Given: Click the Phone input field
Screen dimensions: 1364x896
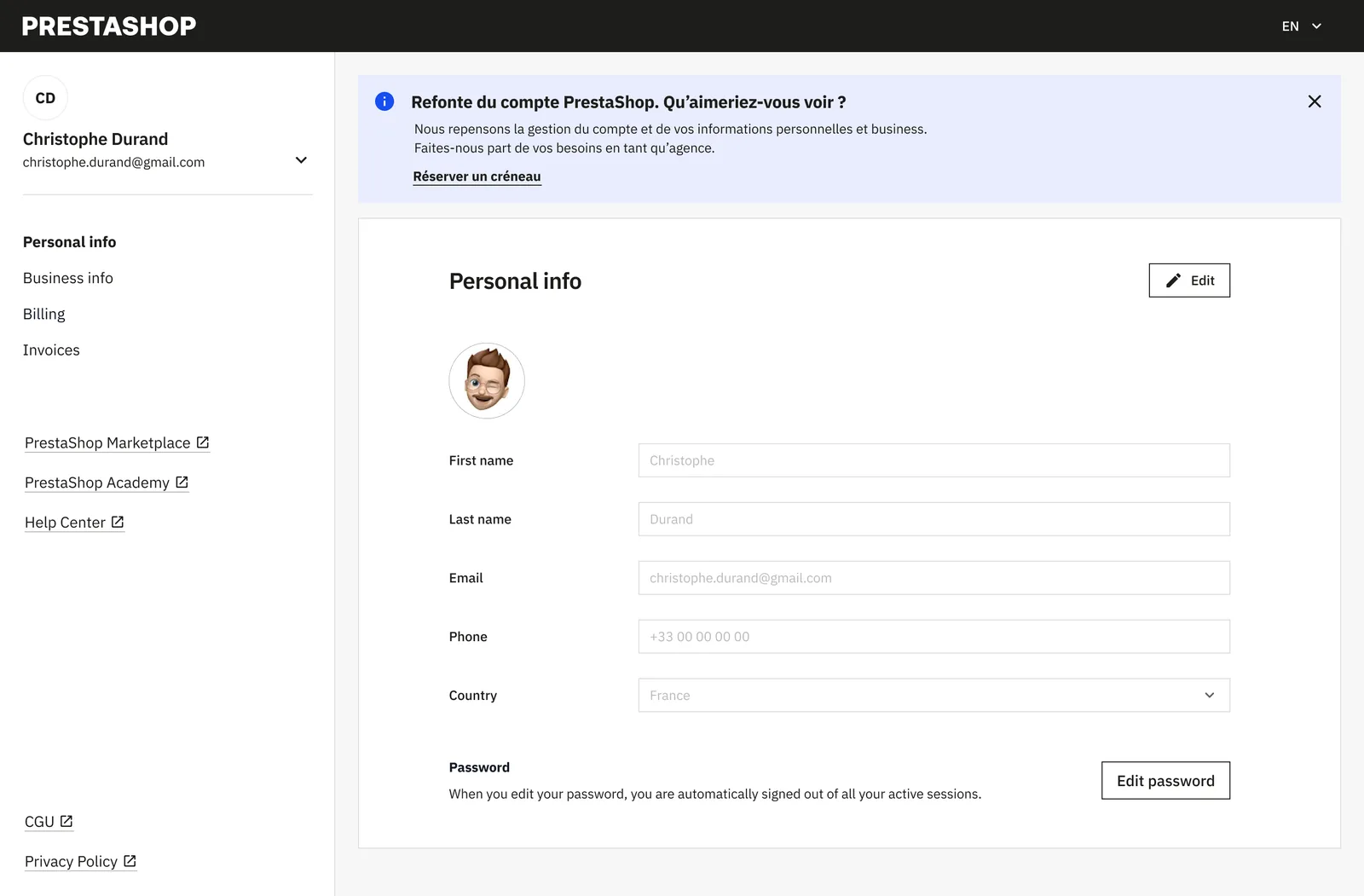Looking at the screenshot, I should coord(934,637).
